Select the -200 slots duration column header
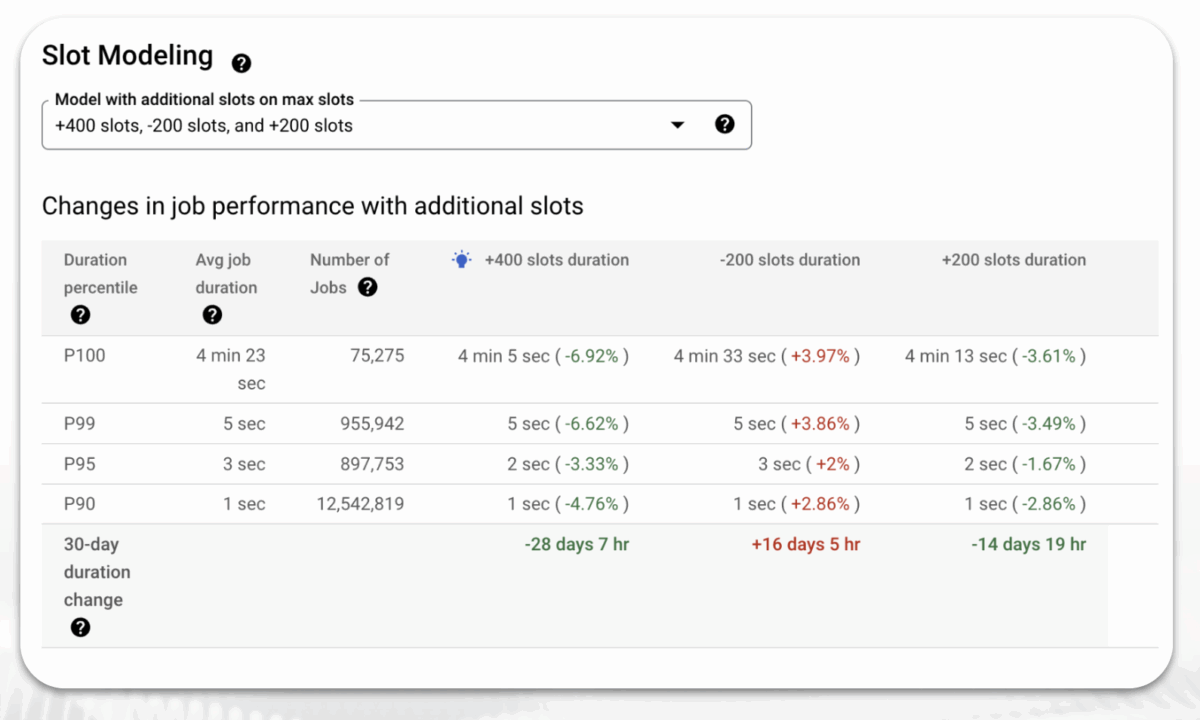The image size is (1200, 720). click(x=790, y=259)
